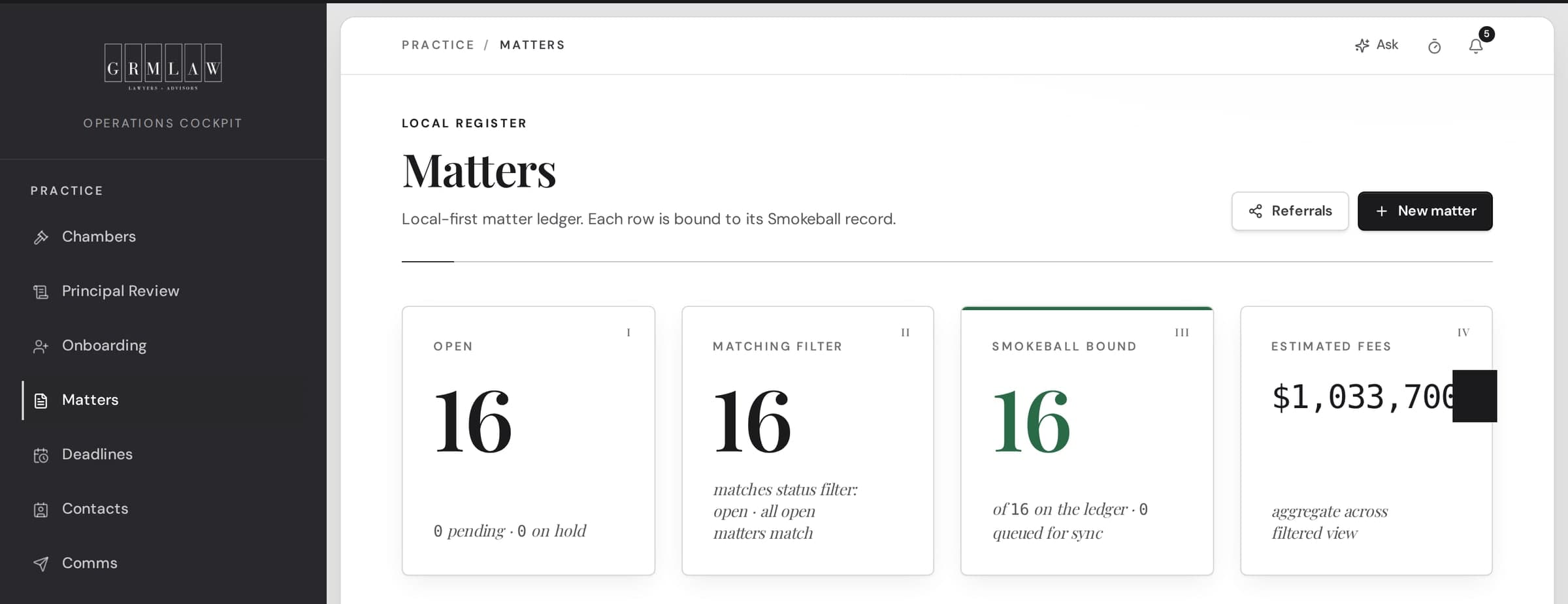The height and width of the screenshot is (604, 1568).
Task: Click the sparkle icon beside Ask
Action: [x=1362, y=46]
